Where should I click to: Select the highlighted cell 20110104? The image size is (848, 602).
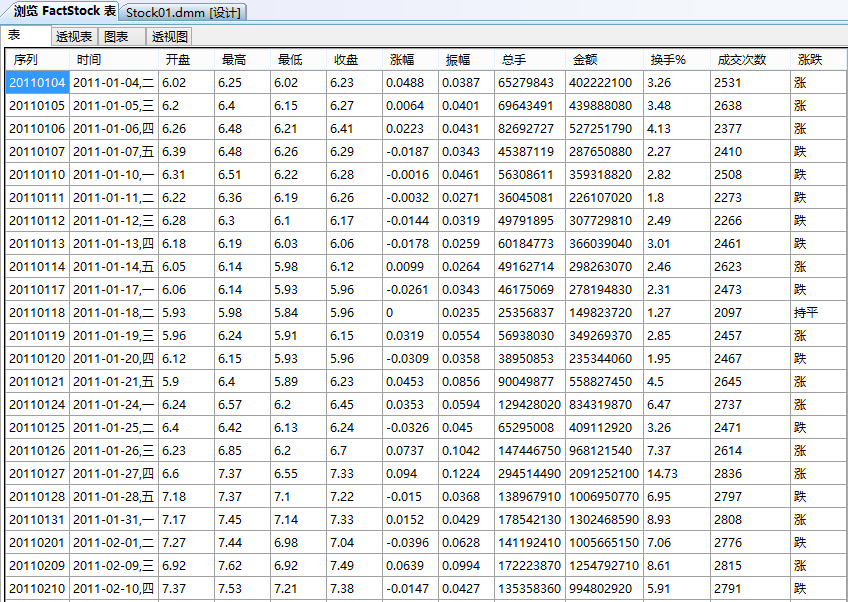(x=37, y=83)
